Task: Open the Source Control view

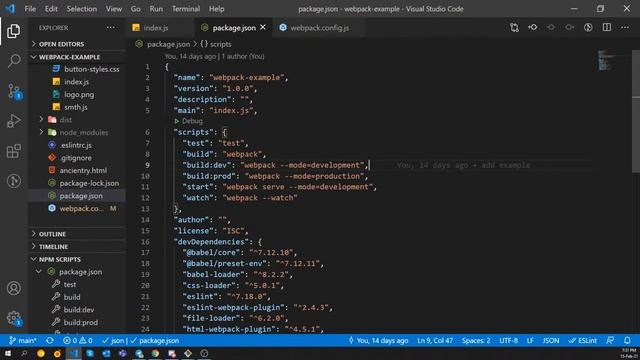Action: pos(14,91)
